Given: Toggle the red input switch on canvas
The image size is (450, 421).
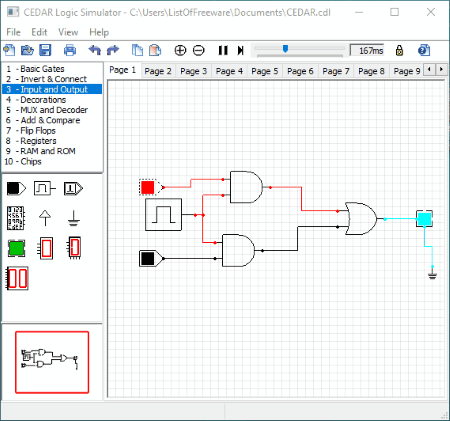Looking at the screenshot, I should [148, 187].
